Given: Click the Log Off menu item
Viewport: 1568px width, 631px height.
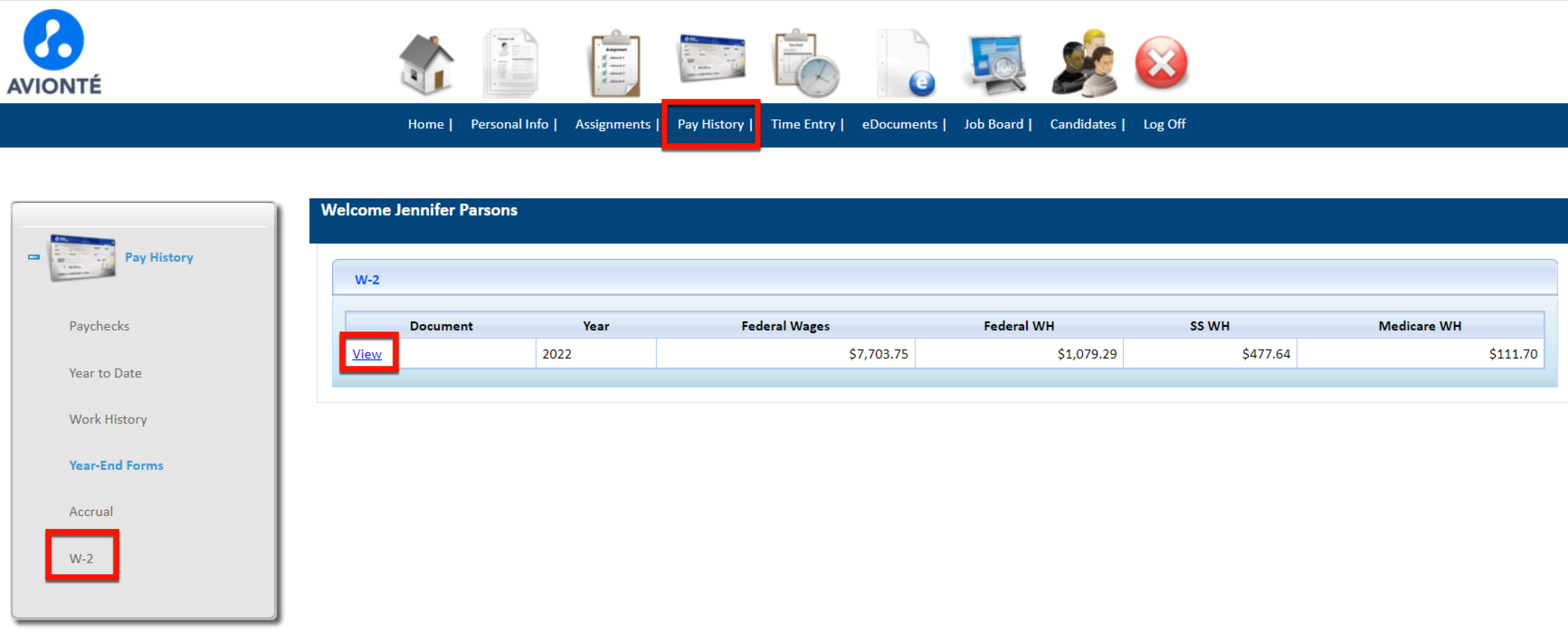Looking at the screenshot, I should pos(1164,124).
